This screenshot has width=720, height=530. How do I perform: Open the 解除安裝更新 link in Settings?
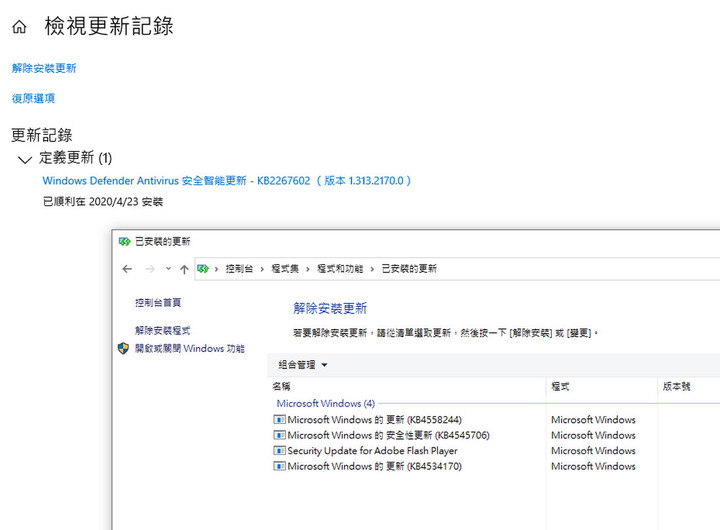[44, 68]
